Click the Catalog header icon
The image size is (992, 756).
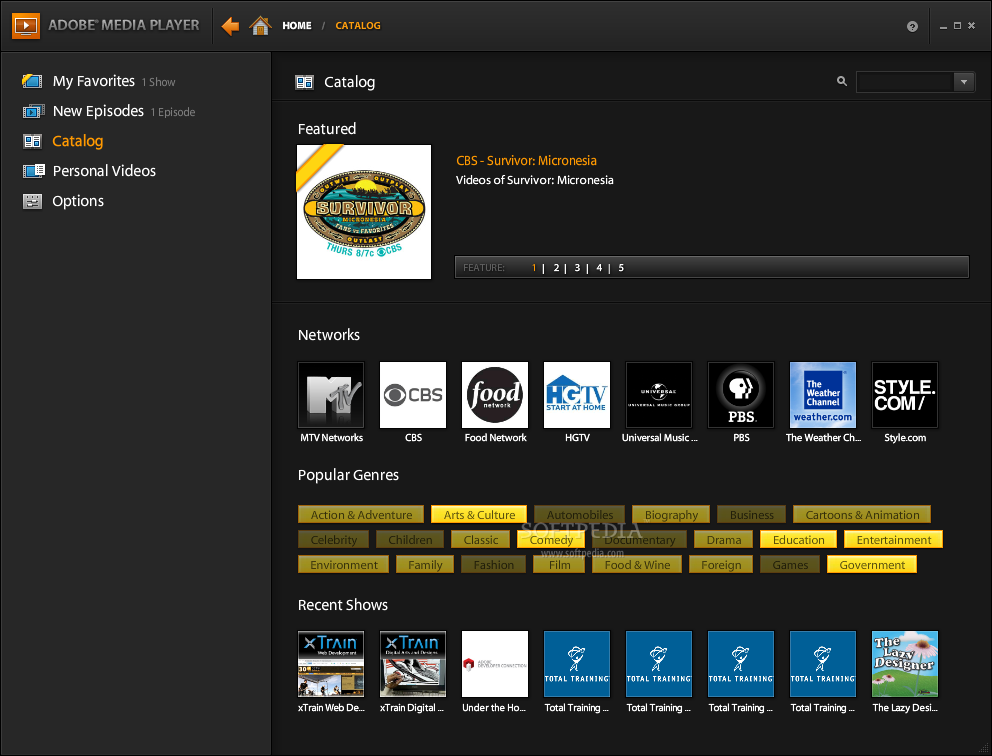coord(304,82)
